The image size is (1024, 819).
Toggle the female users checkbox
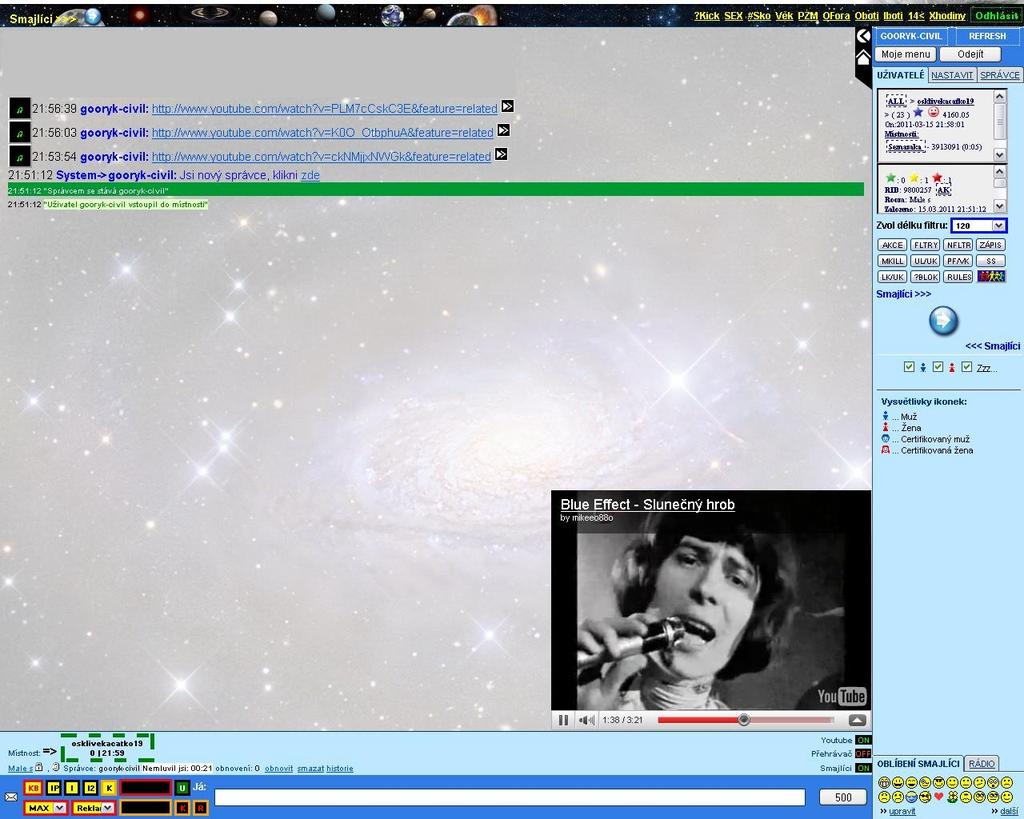click(x=938, y=367)
